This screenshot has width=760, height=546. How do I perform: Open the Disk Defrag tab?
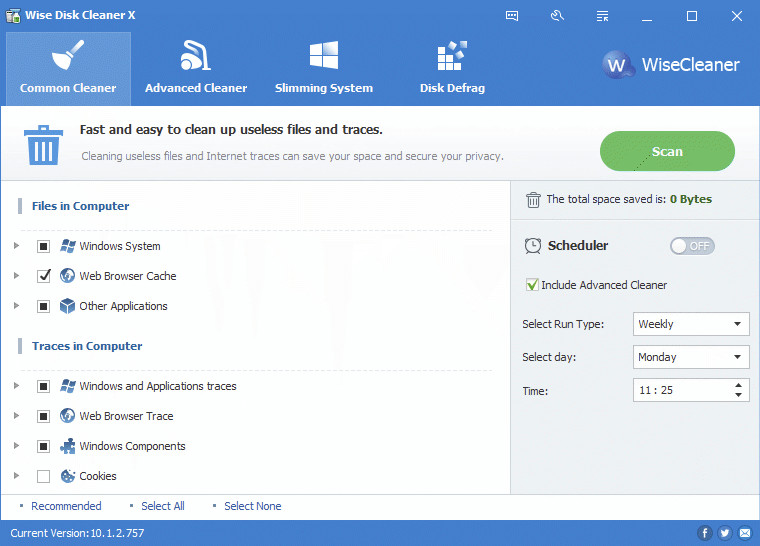pos(452,68)
